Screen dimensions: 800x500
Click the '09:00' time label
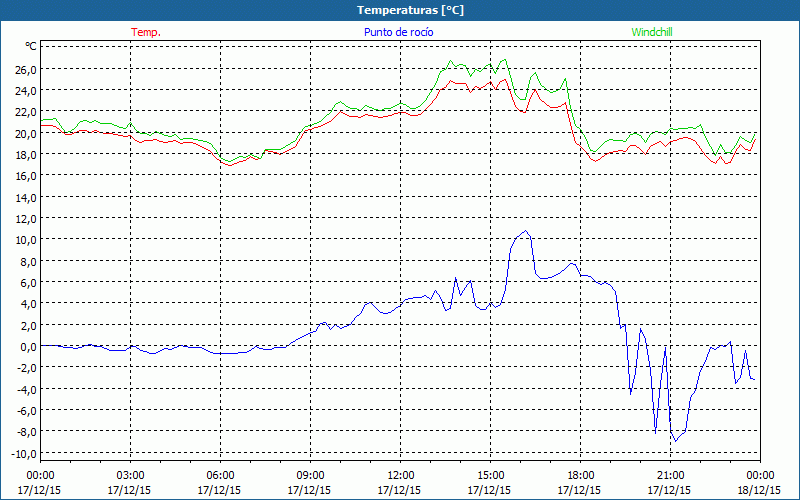tap(310, 476)
